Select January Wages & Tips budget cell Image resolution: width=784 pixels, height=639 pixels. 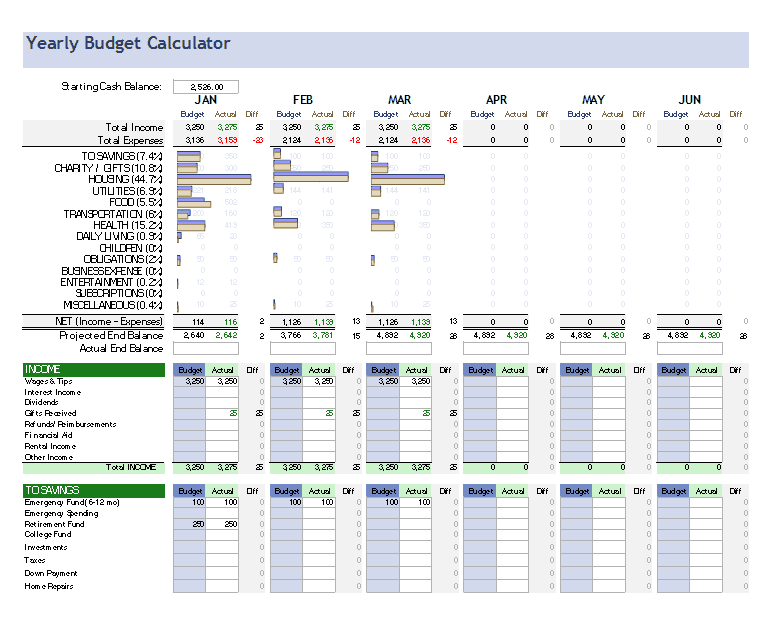[x=190, y=381]
